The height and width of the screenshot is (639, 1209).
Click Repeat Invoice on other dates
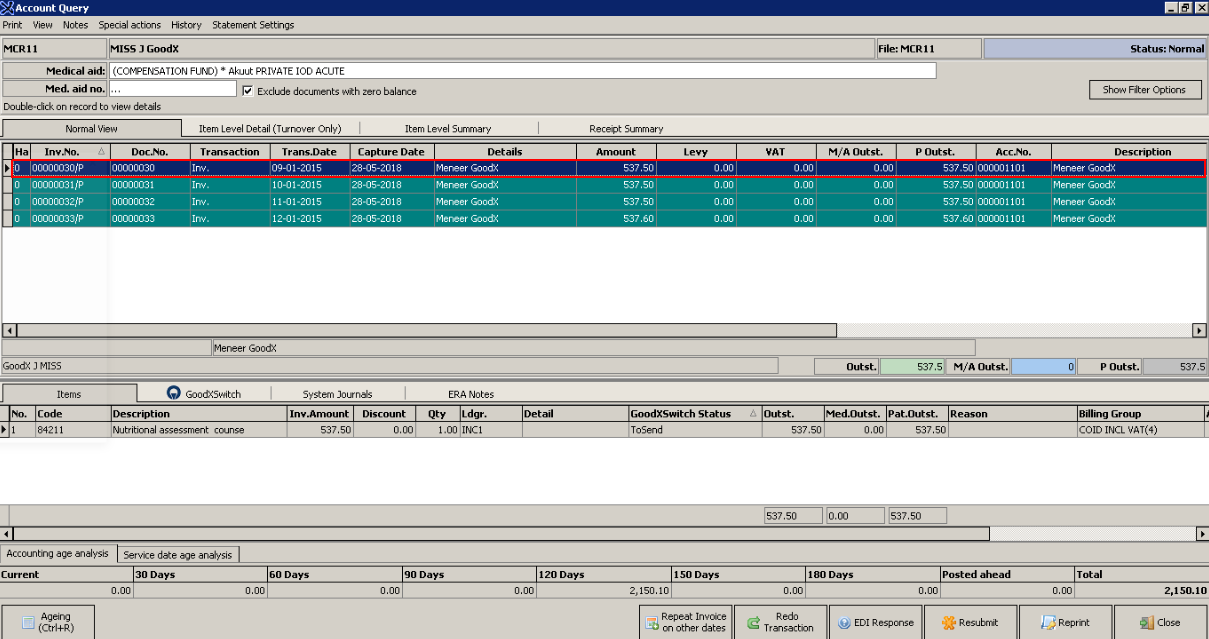click(686, 622)
